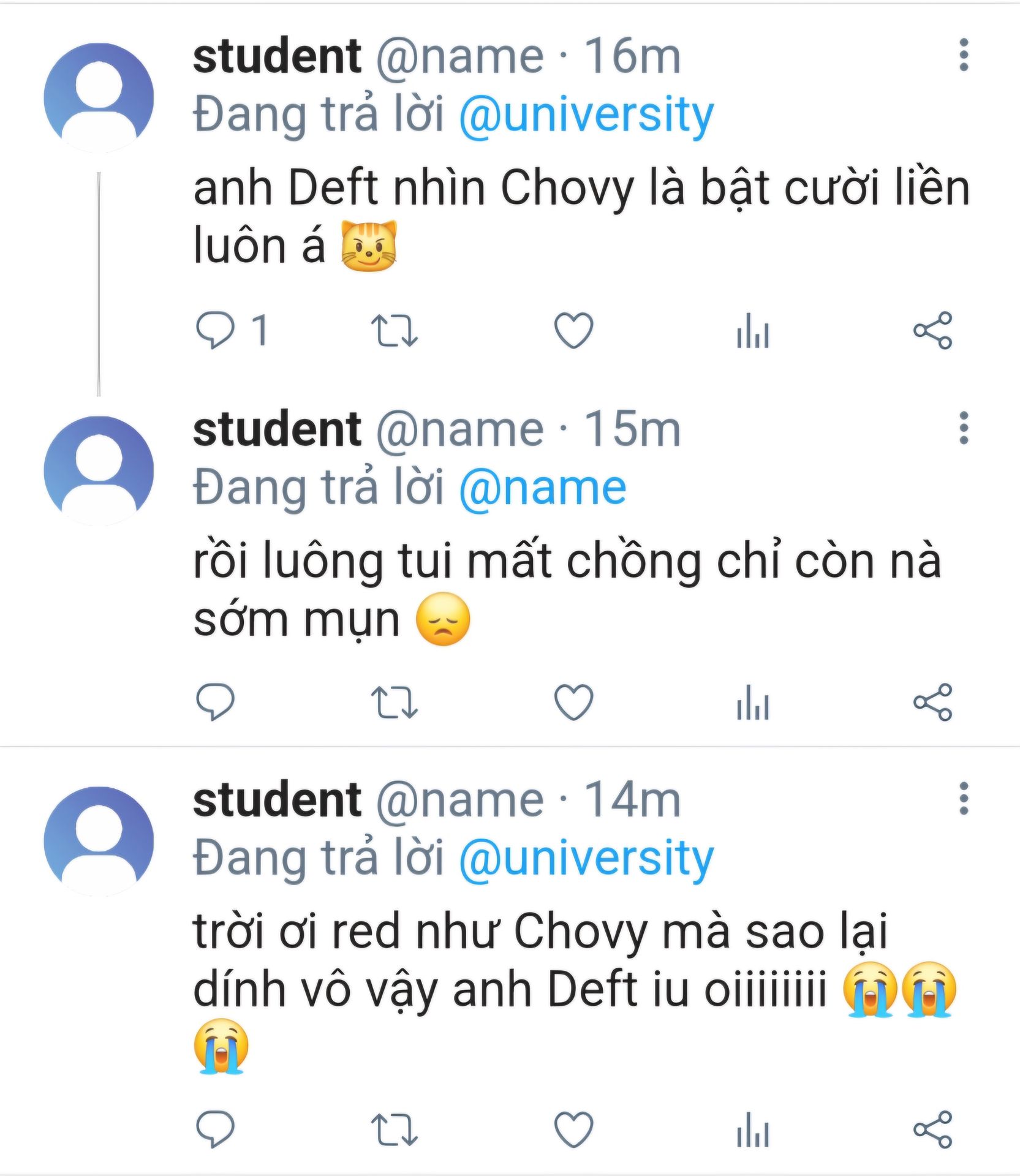Open @university mention in the 16m tweet

click(586, 115)
